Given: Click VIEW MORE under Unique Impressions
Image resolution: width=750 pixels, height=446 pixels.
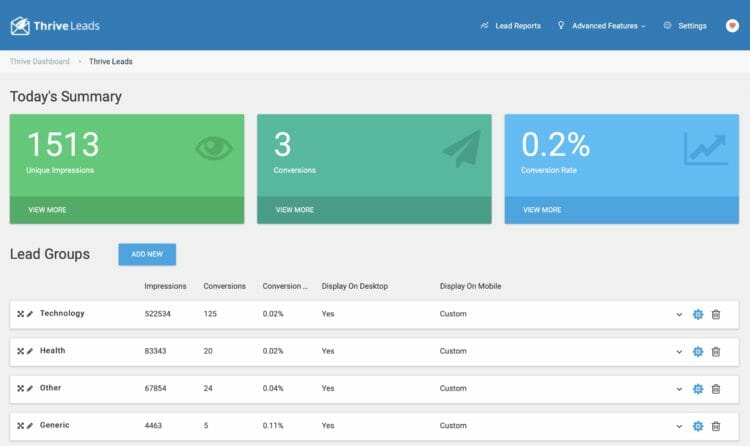Looking at the screenshot, I should click(x=47, y=210).
